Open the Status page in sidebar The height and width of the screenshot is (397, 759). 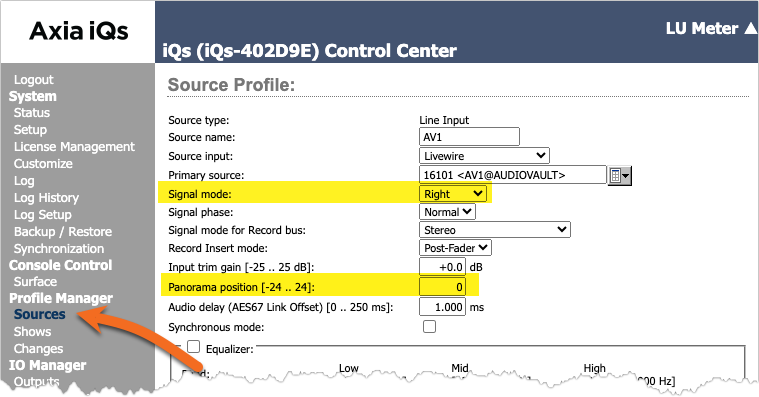31,113
